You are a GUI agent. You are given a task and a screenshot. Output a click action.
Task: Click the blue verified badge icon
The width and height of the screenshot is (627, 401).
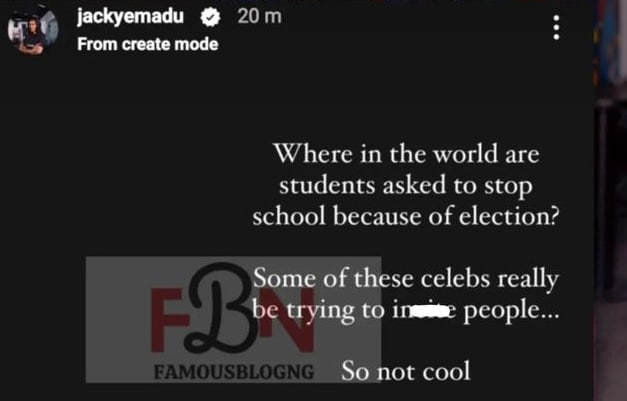212,17
